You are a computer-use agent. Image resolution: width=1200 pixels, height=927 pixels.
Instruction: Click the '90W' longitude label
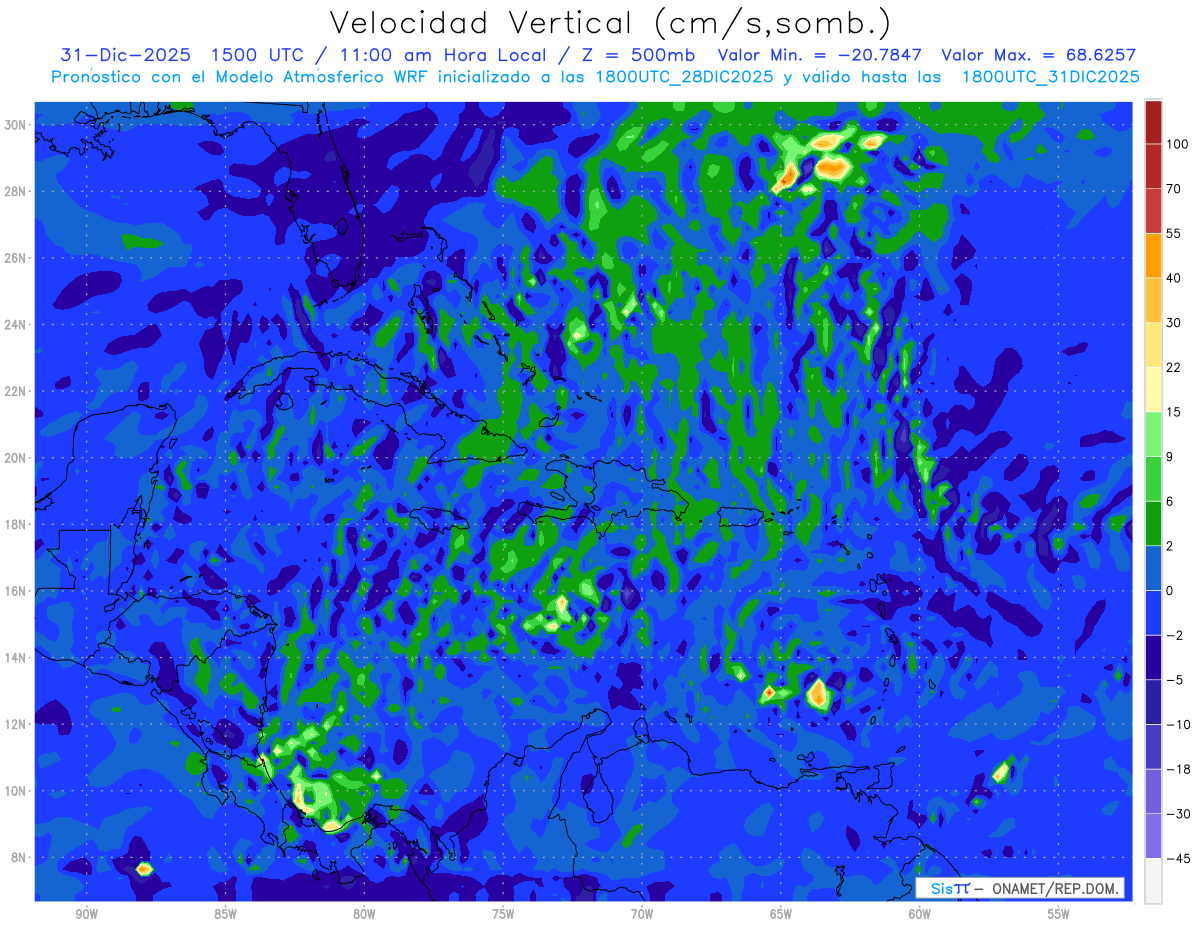click(x=86, y=914)
